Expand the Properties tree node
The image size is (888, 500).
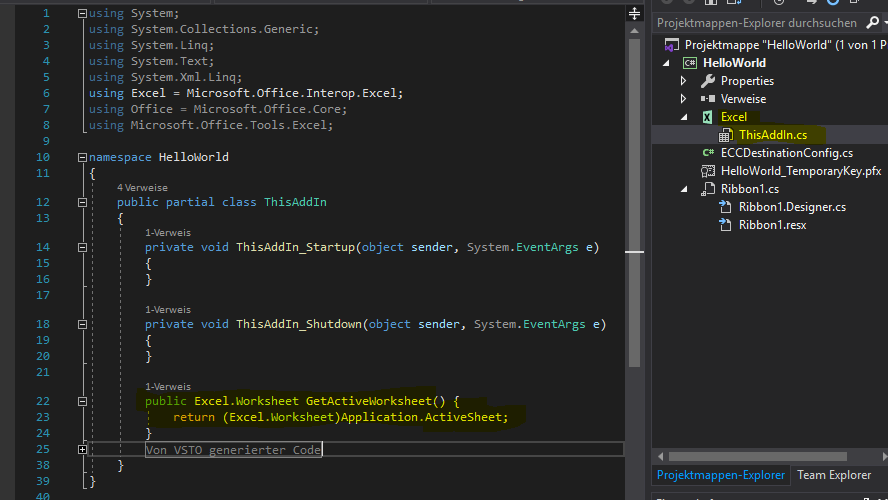pos(684,81)
